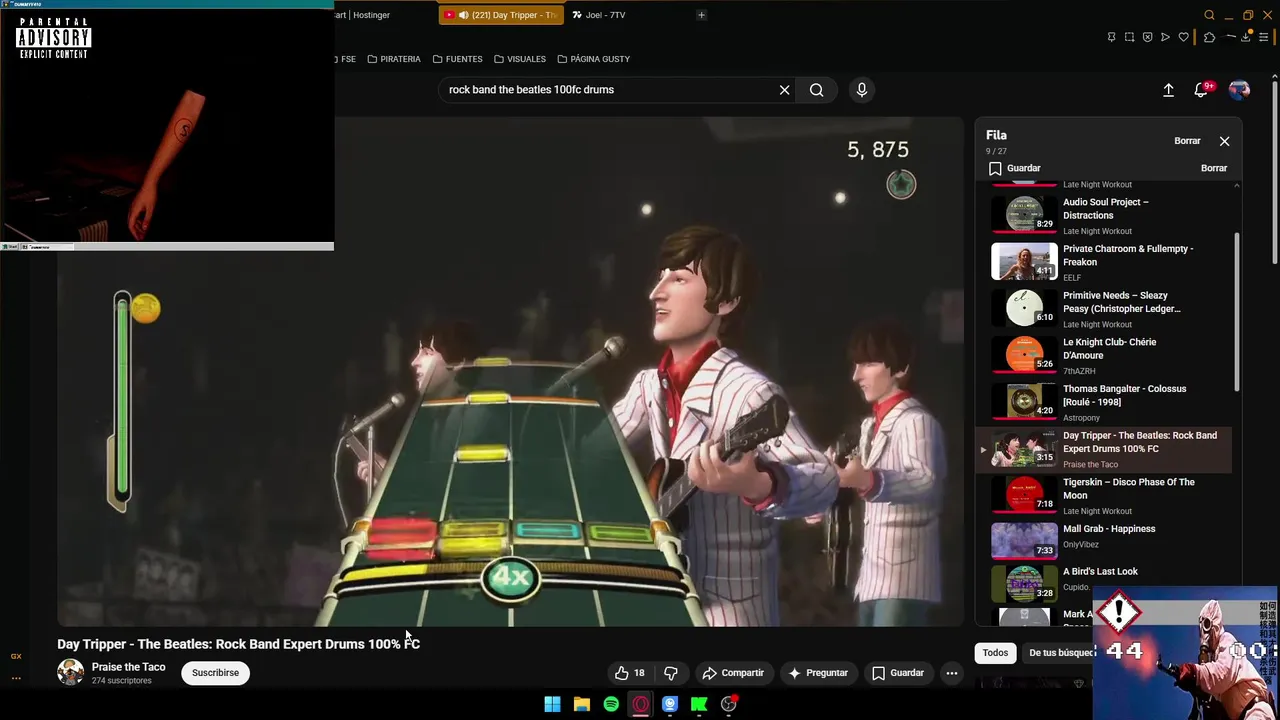
Task: Open the ad blocker shield icon
Action: pyautogui.click(x=1147, y=37)
